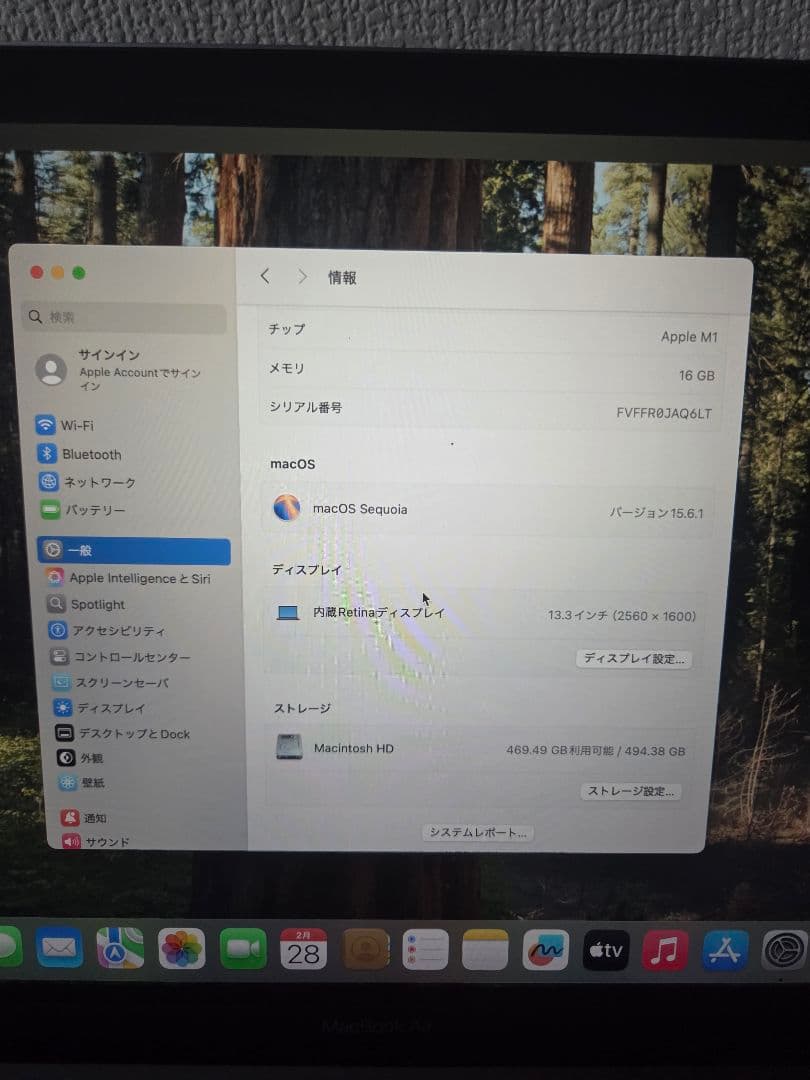Open Mail from the Dock

tap(59, 948)
